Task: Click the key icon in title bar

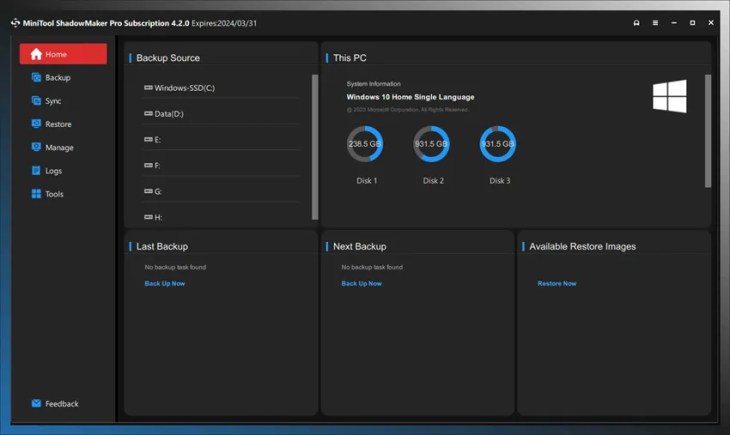Action: click(636, 23)
